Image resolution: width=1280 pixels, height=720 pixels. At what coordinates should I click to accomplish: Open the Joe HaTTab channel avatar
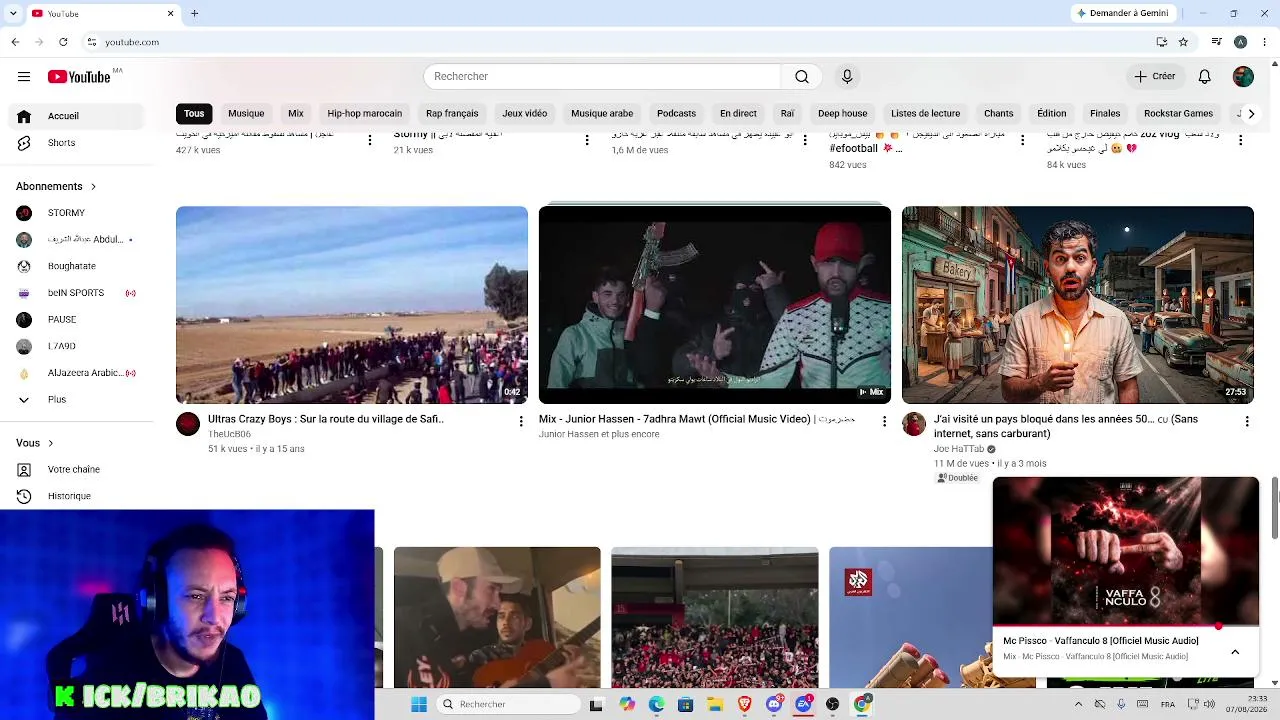pyautogui.click(x=914, y=424)
